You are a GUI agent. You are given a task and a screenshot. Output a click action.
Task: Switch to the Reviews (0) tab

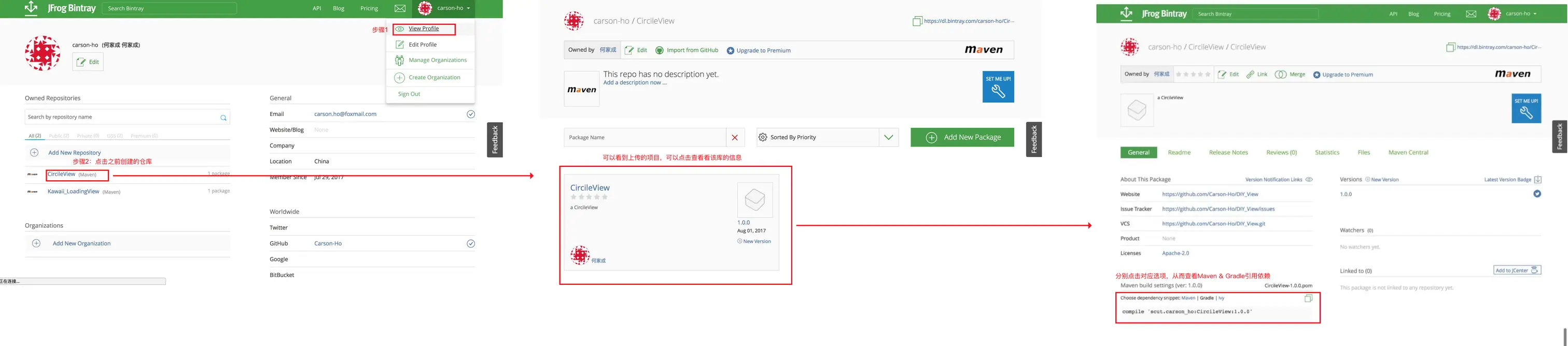coord(1281,153)
